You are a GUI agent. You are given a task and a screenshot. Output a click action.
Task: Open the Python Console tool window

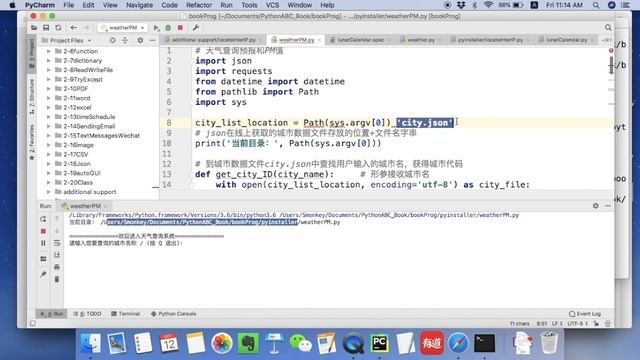[173, 314]
